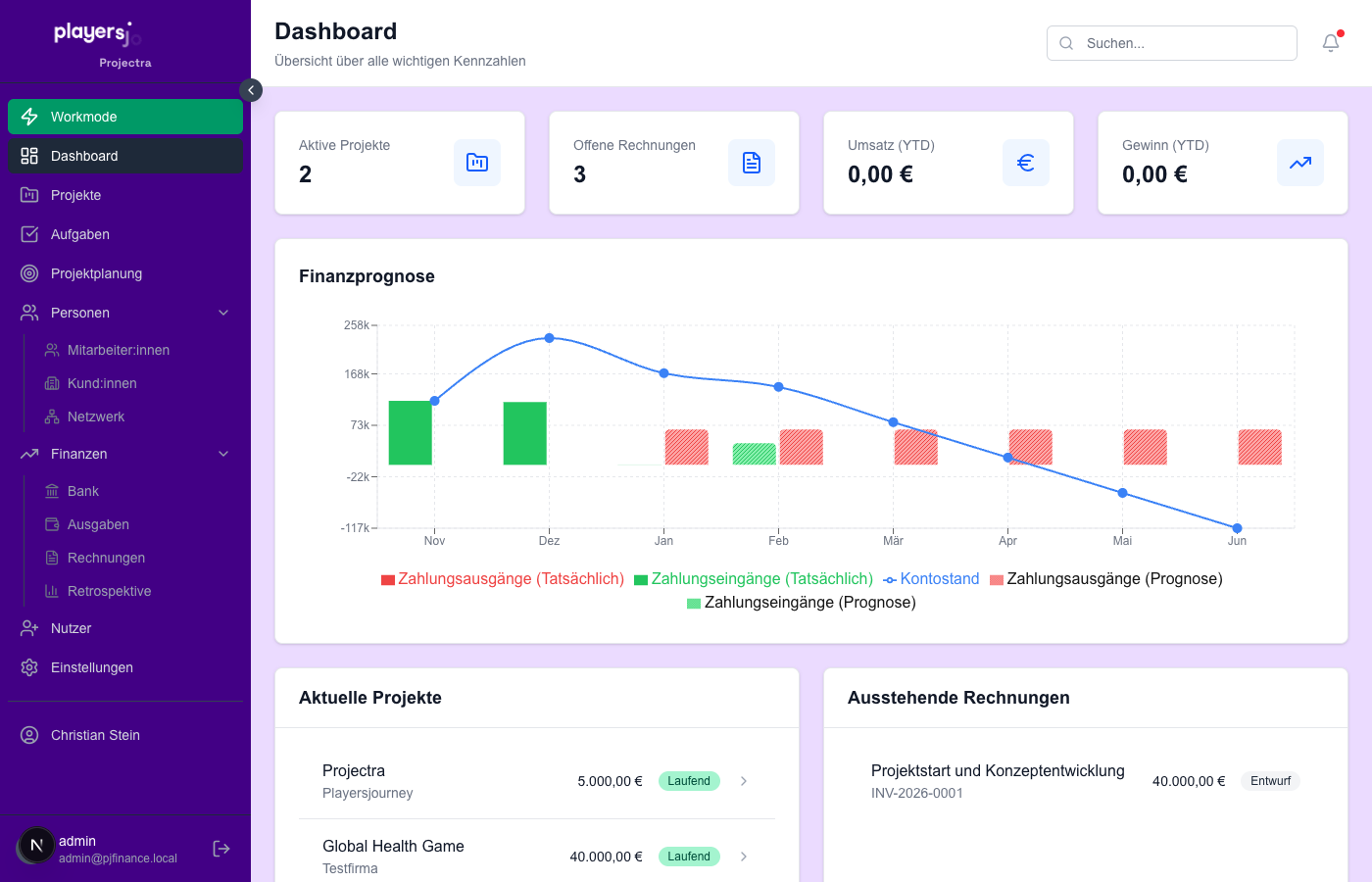Hide the Kontostand series in the legend
This screenshot has height=882, width=1372.
point(930,578)
